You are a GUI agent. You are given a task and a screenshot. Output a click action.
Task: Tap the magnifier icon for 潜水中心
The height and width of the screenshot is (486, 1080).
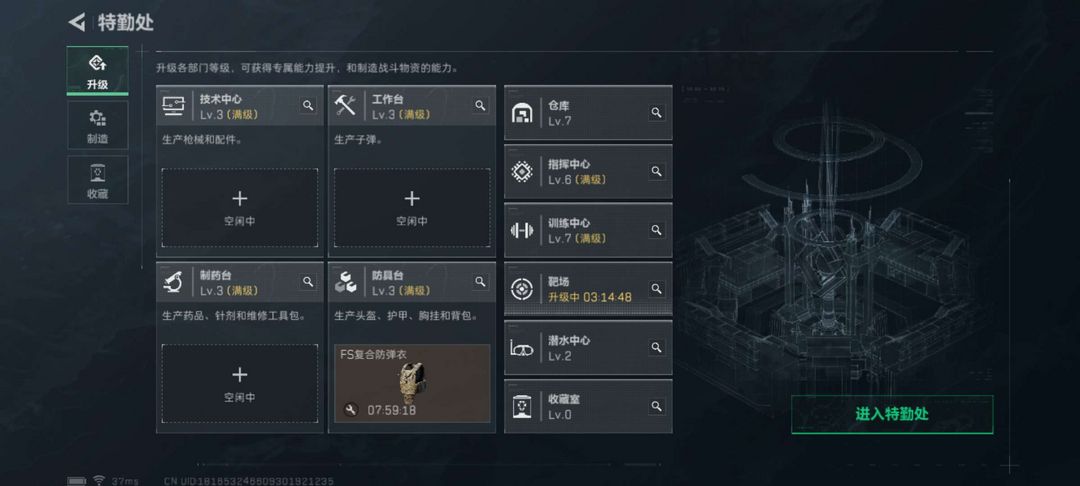pyautogui.click(x=656, y=347)
